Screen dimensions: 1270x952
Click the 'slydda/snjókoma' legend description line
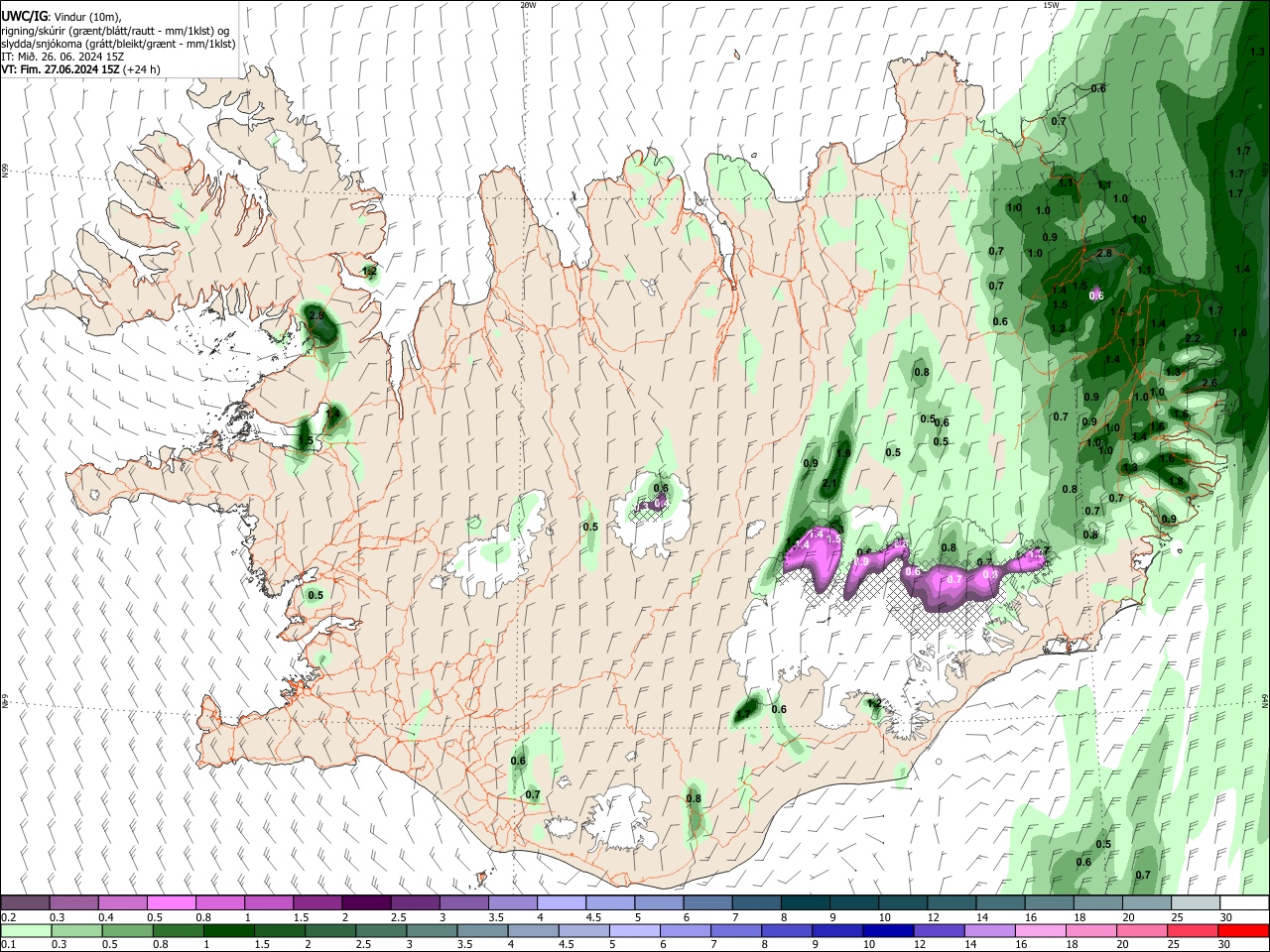tap(118, 44)
